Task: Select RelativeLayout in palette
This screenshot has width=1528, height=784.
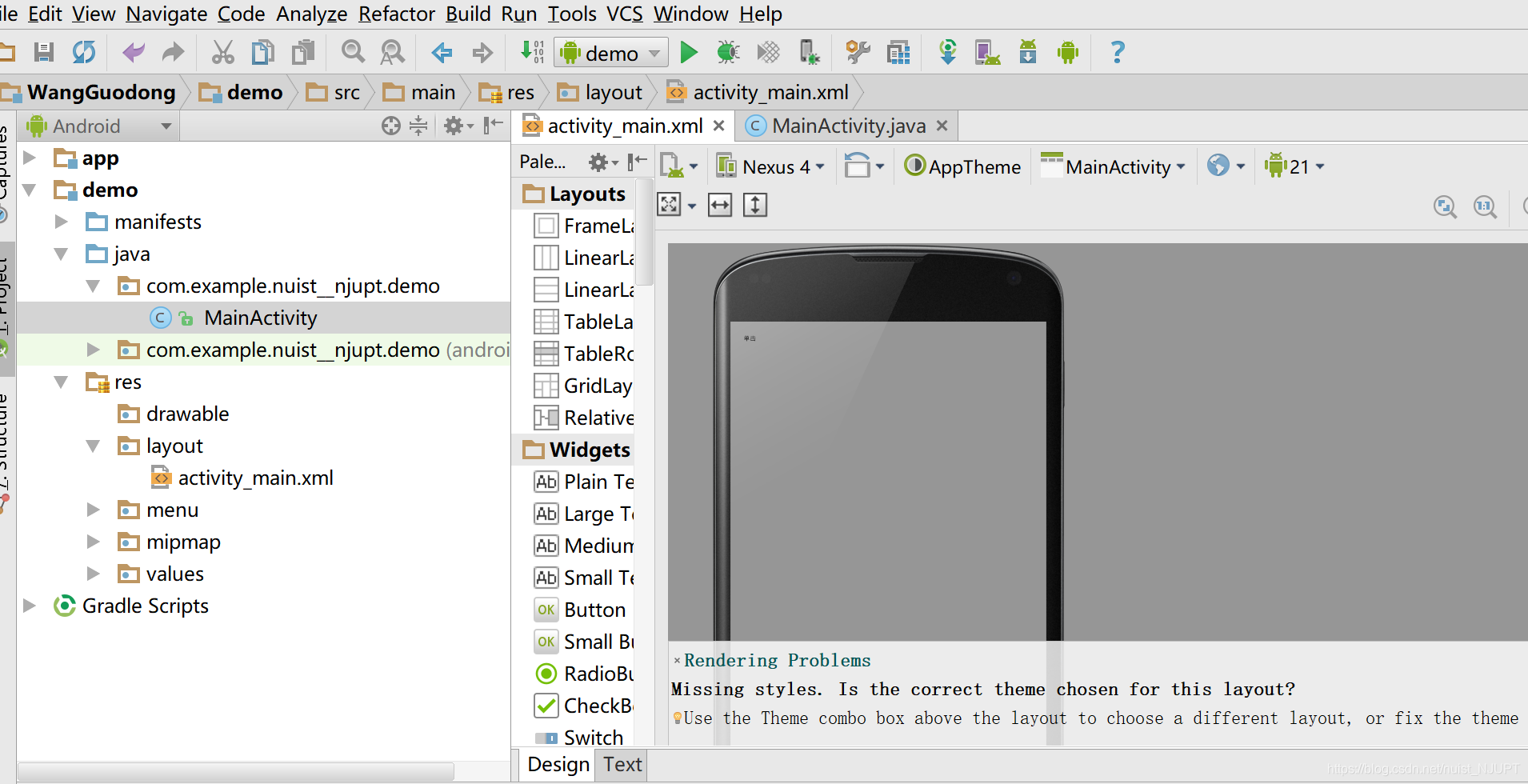Action: pos(584,418)
